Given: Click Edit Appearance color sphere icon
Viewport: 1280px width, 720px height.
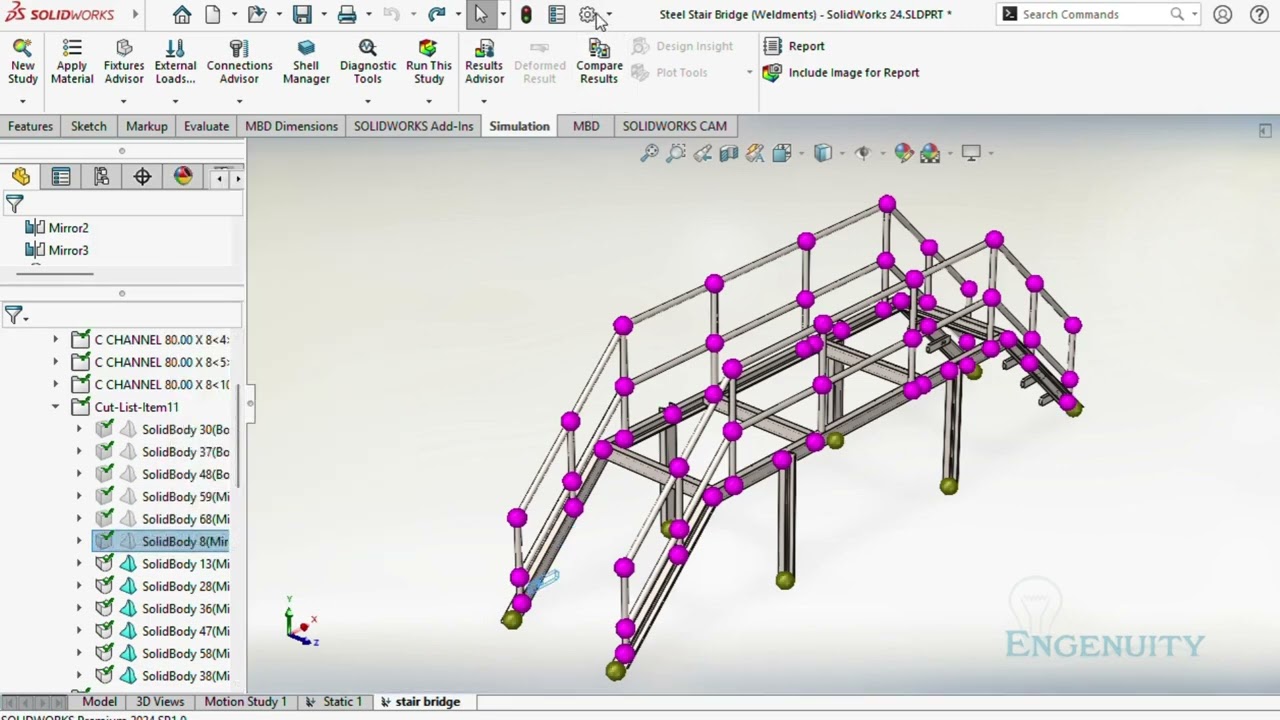Looking at the screenshot, I should click(904, 153).
